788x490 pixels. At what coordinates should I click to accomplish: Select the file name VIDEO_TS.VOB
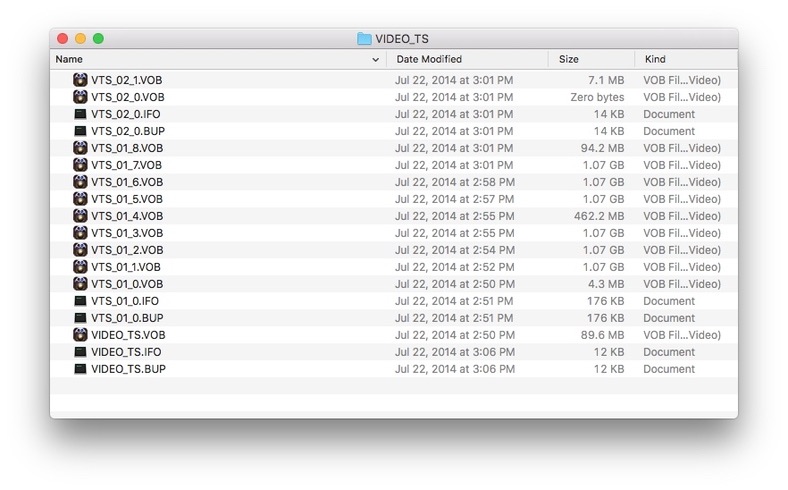tap(128, 335)
